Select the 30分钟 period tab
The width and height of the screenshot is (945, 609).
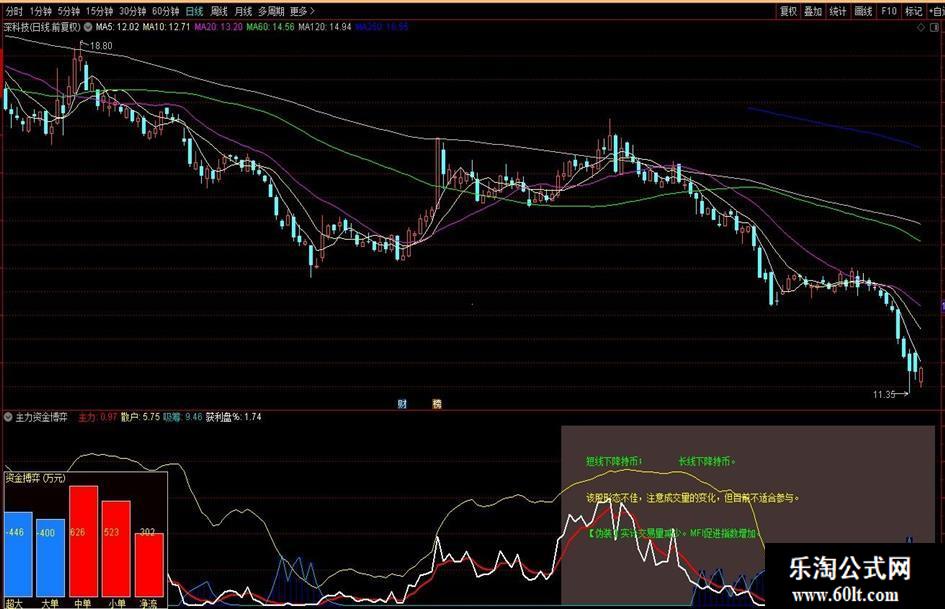point(132,11)
